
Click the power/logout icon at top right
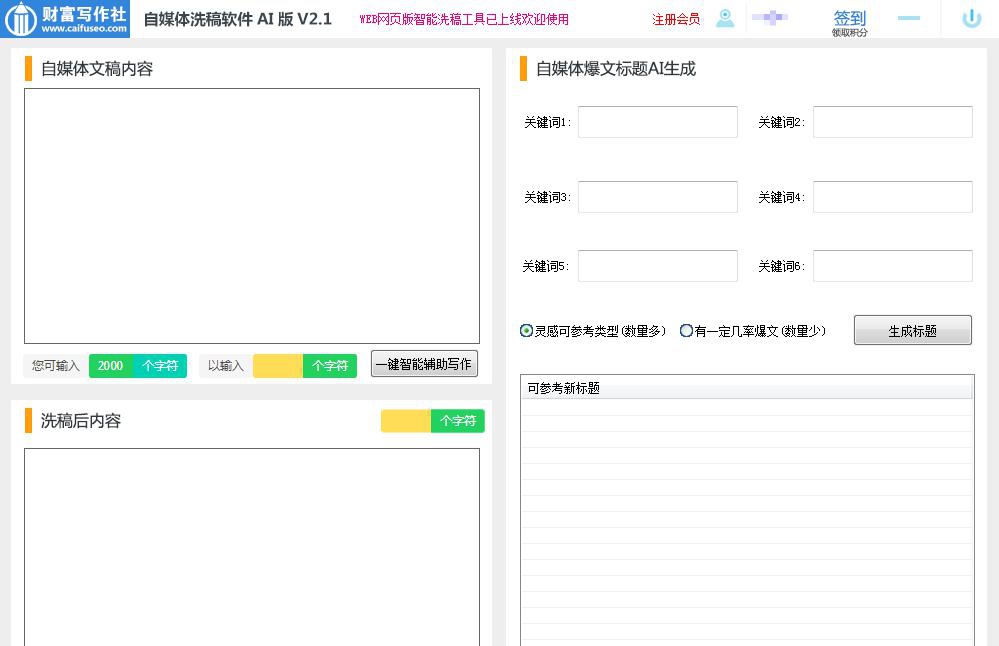[971, 18]
